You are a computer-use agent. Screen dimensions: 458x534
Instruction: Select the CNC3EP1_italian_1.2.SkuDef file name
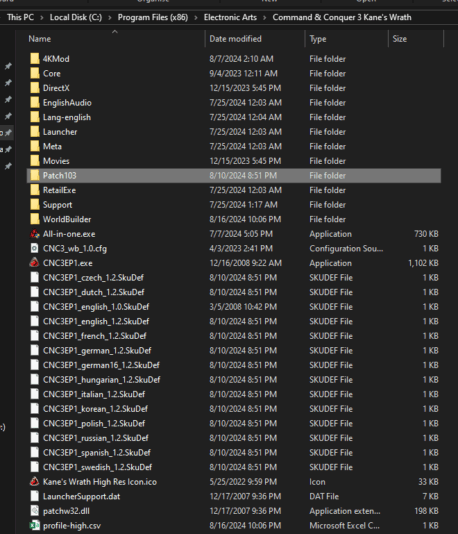94,394
